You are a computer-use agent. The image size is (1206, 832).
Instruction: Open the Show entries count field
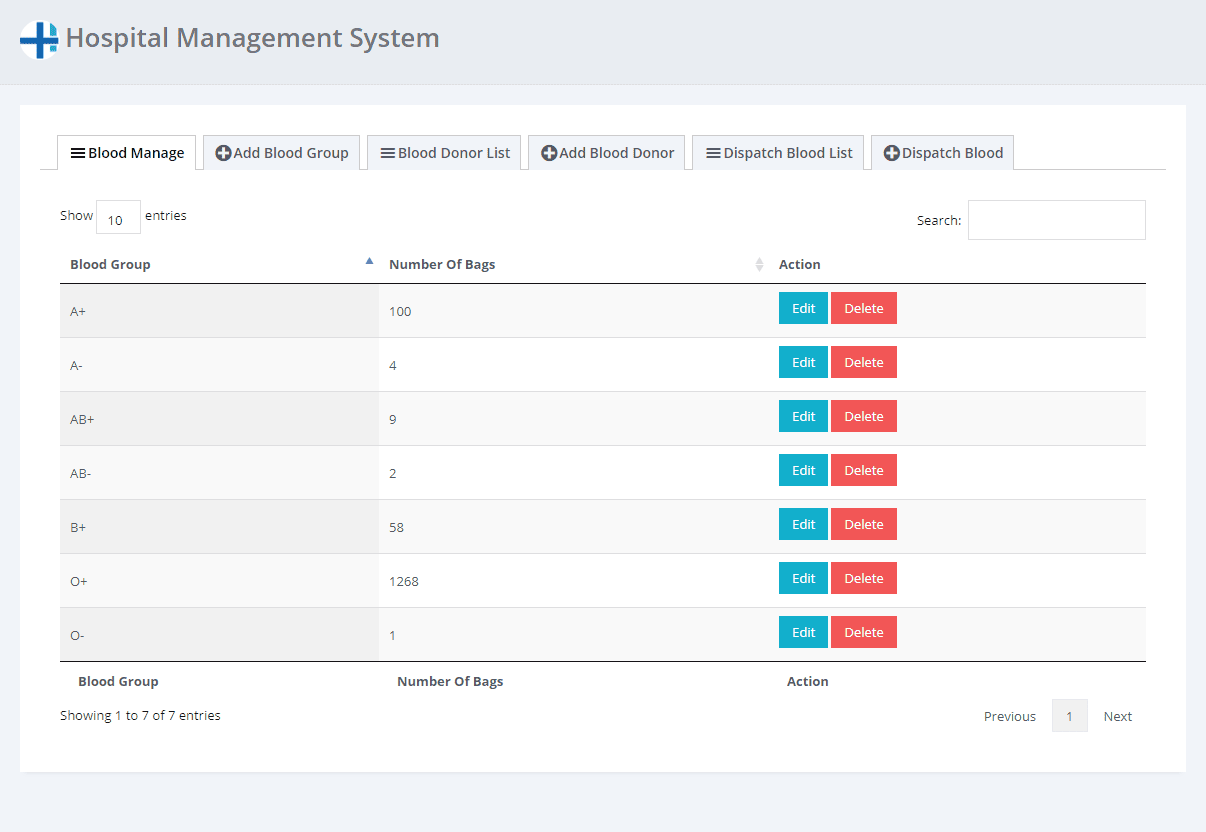[118, 218]
